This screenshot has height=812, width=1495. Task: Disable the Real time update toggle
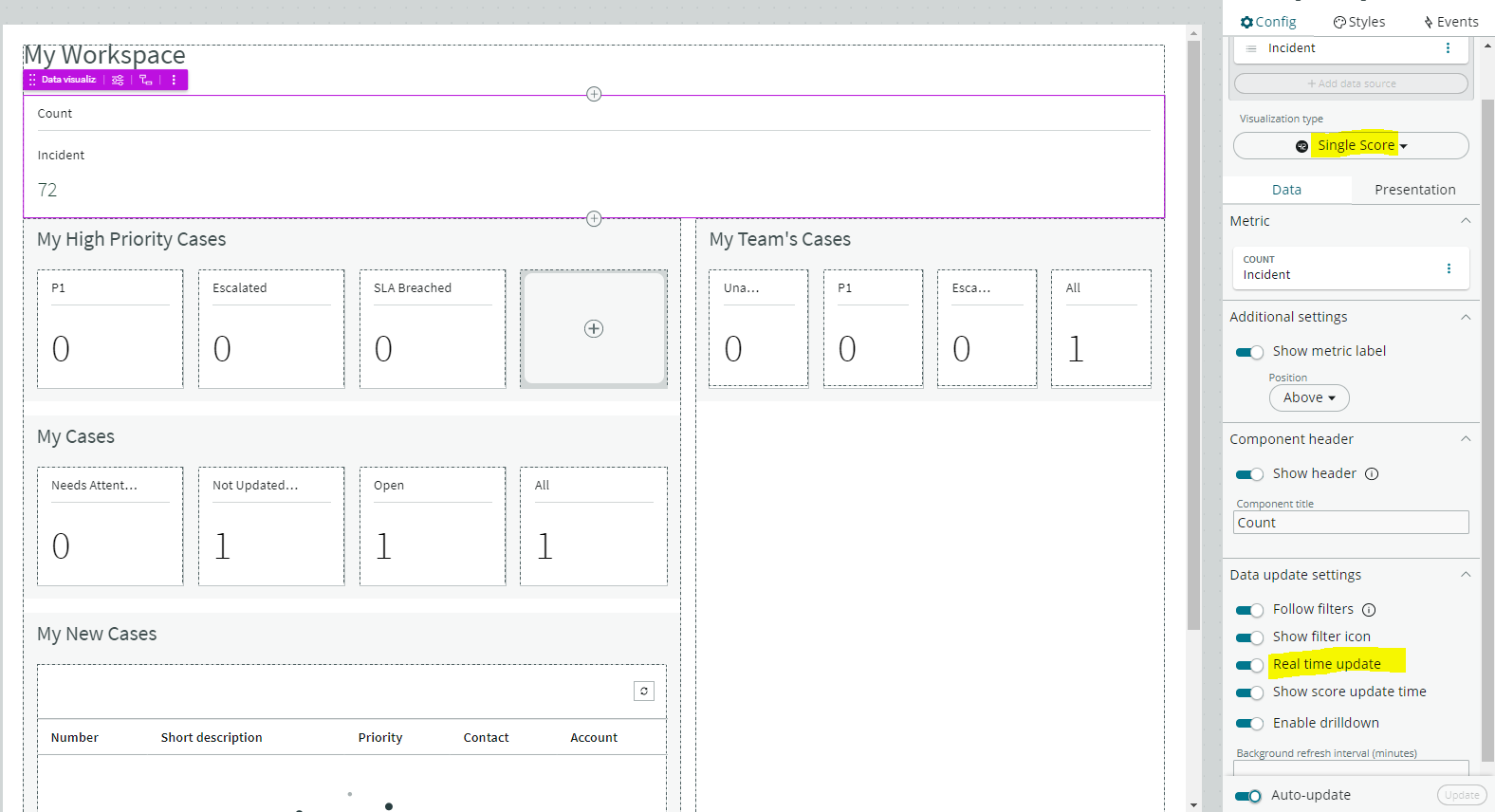[1249, 665]
